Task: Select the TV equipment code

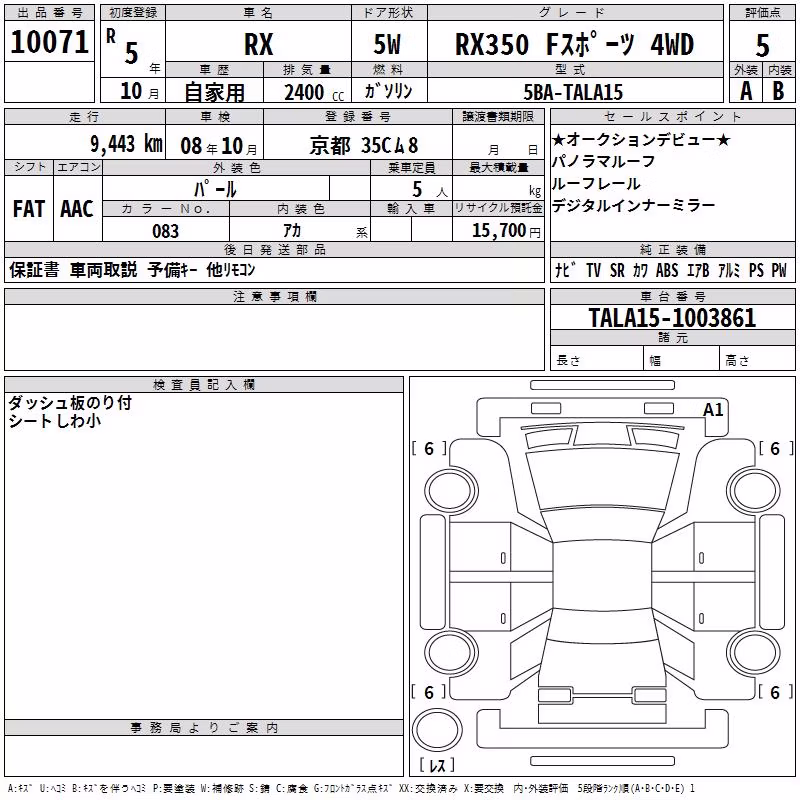Action: pos(593,270)
